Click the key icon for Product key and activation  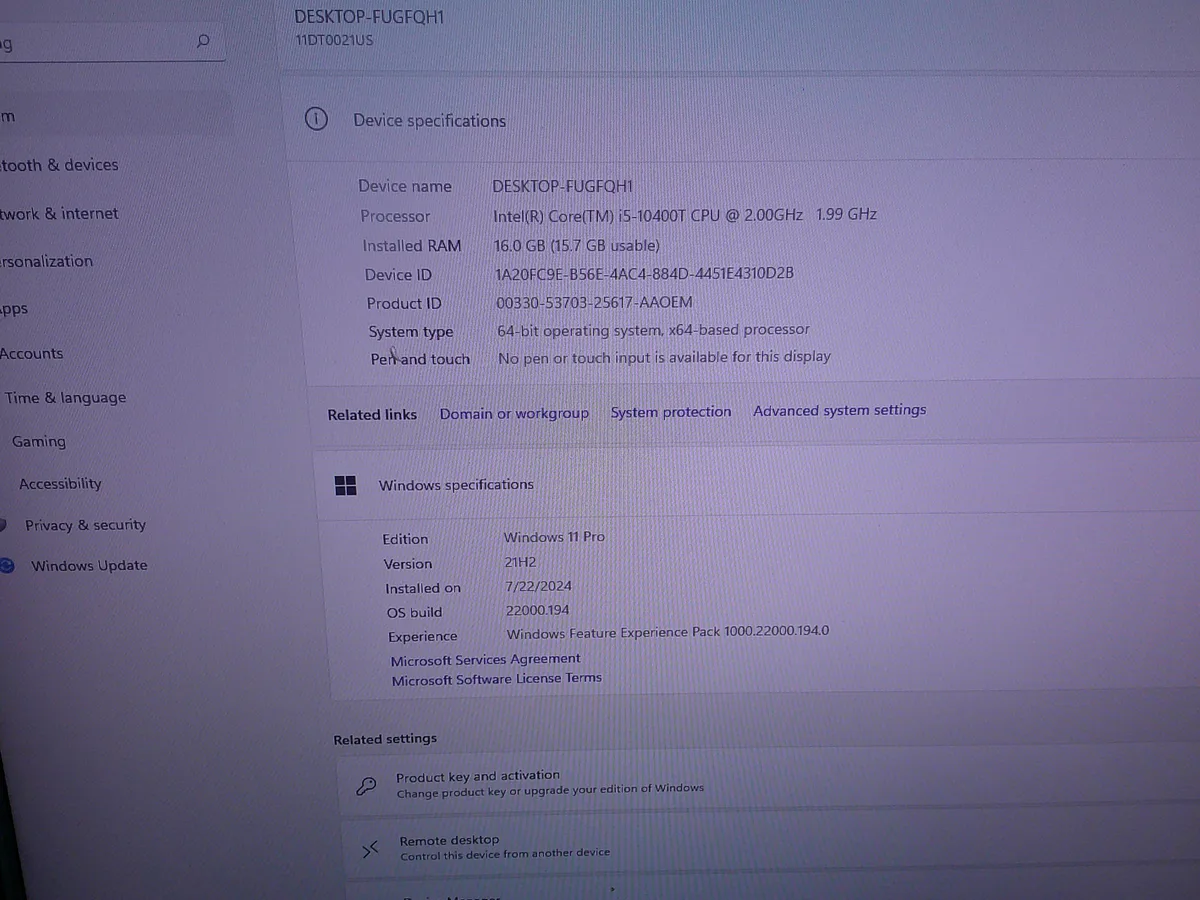click(x=367, y=785)
